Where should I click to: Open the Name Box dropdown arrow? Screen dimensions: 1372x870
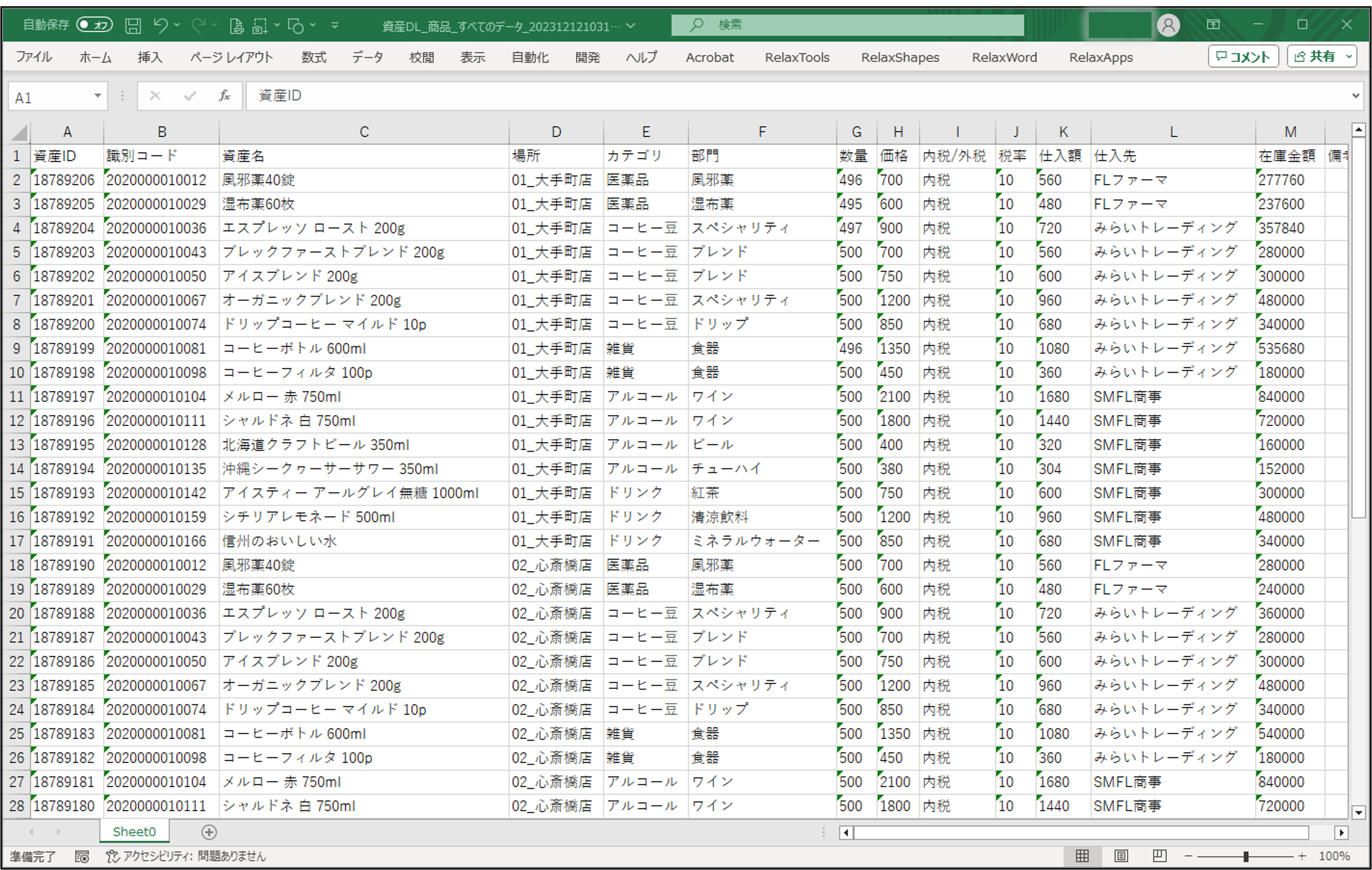pos(97,96)
